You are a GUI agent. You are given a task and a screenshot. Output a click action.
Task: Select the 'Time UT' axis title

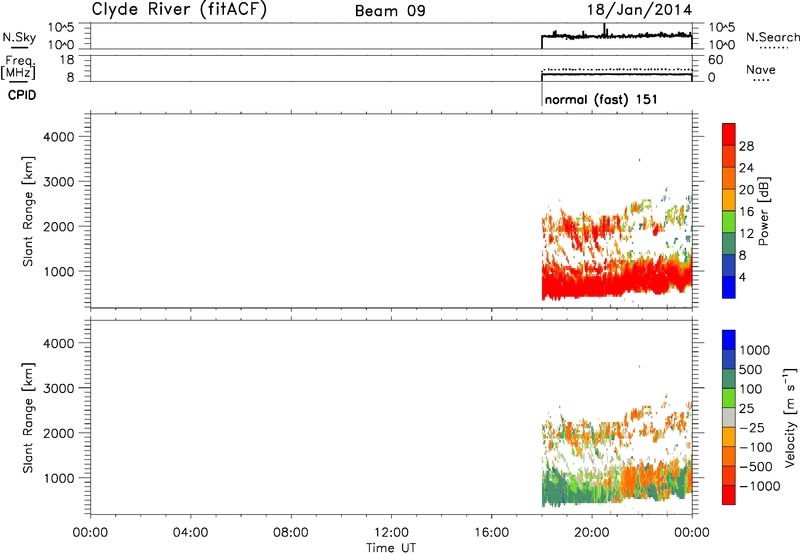coord(391,548)
